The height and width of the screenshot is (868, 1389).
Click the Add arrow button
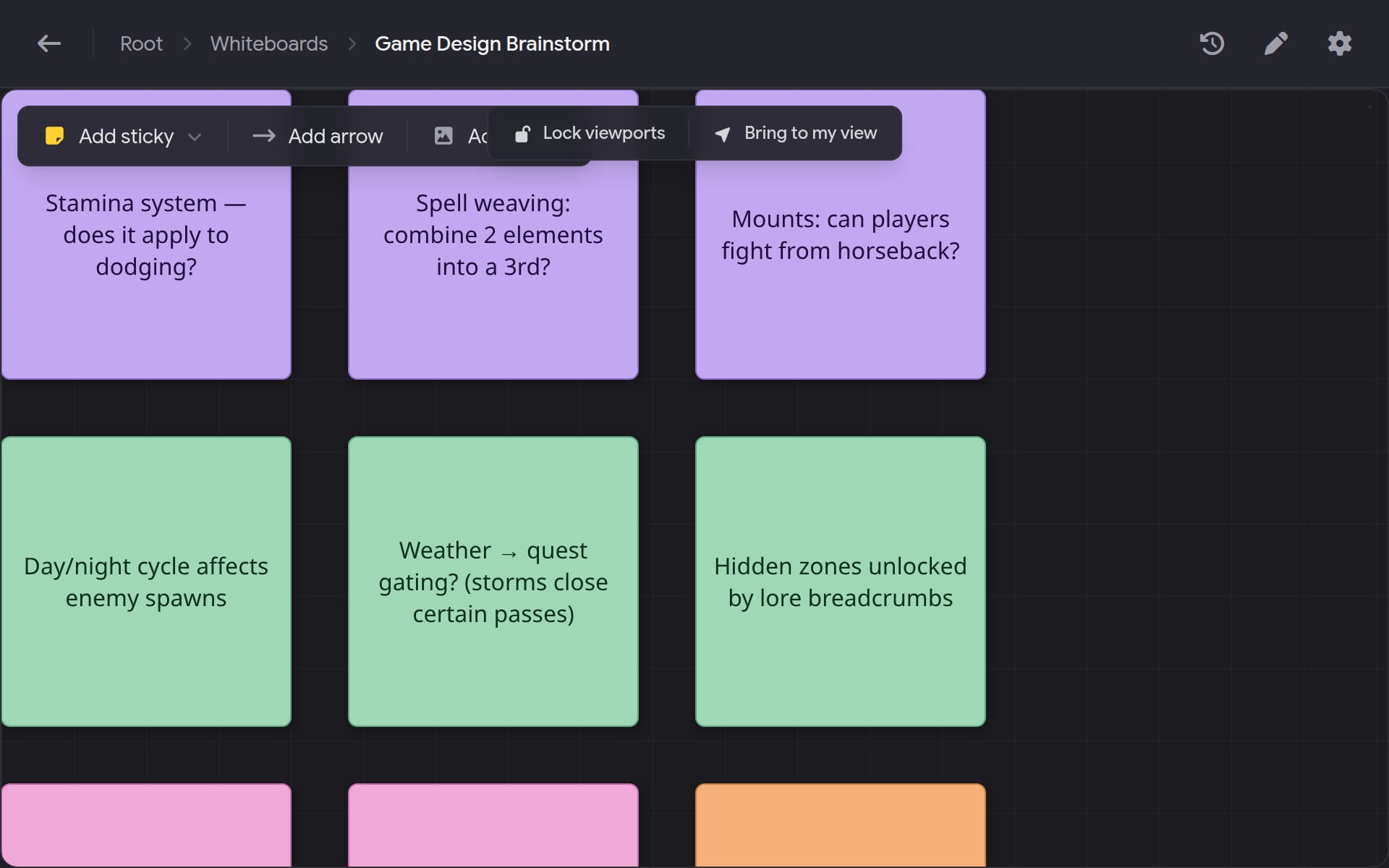click(318, 136)
